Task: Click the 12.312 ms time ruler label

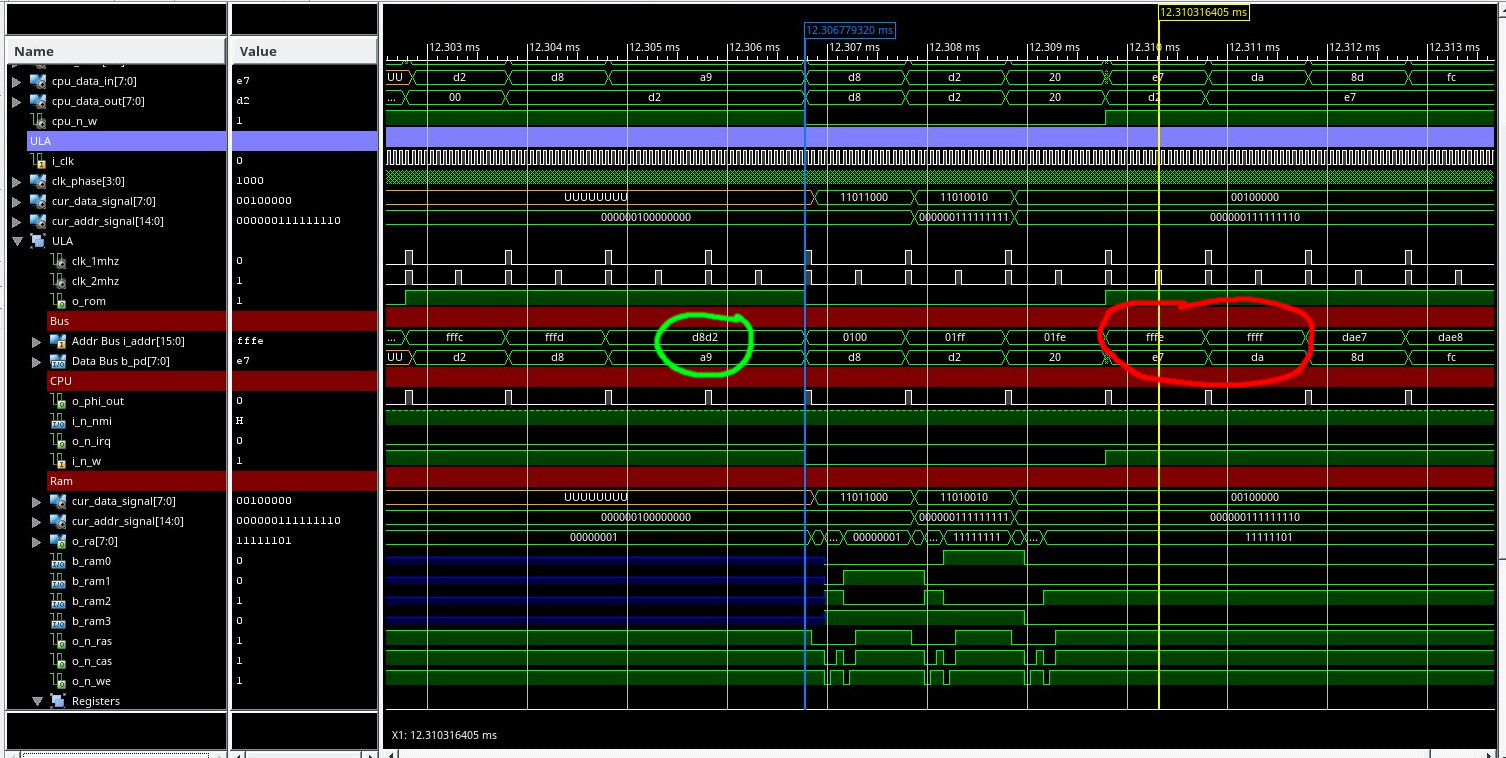Action: (x=1353, y=47)
